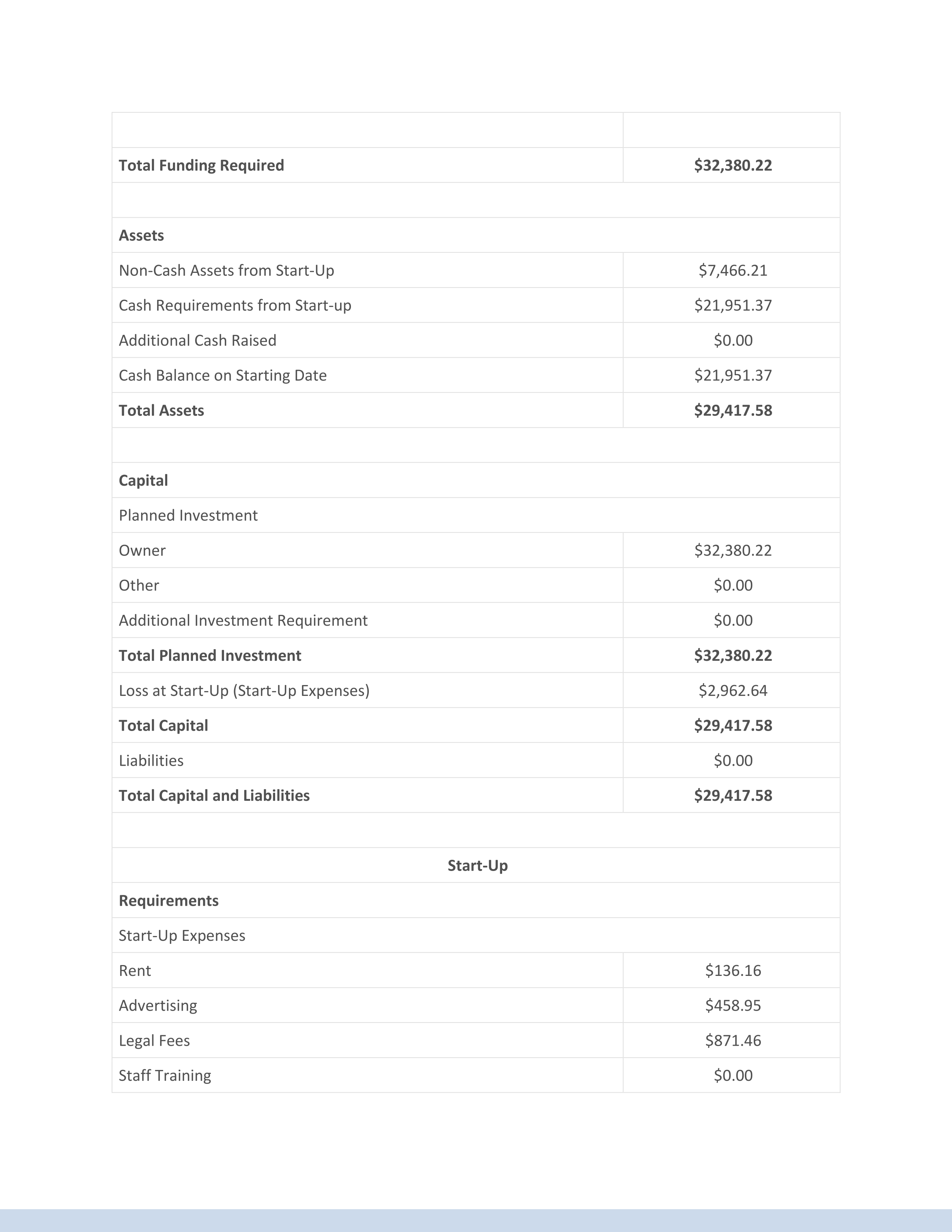The width and height of the screenshot is (952, 1232).
Task: Select the centered Start-Up heading
Action: pyautogui.click(x=477, y=865)
